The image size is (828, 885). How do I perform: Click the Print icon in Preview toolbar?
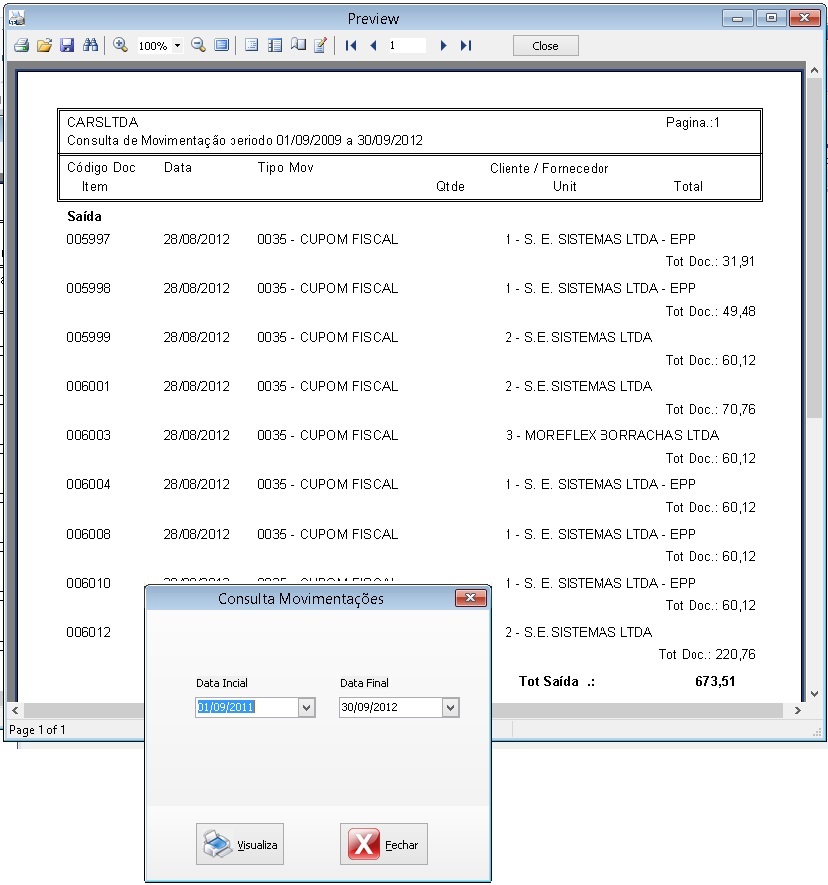[21, 46]
